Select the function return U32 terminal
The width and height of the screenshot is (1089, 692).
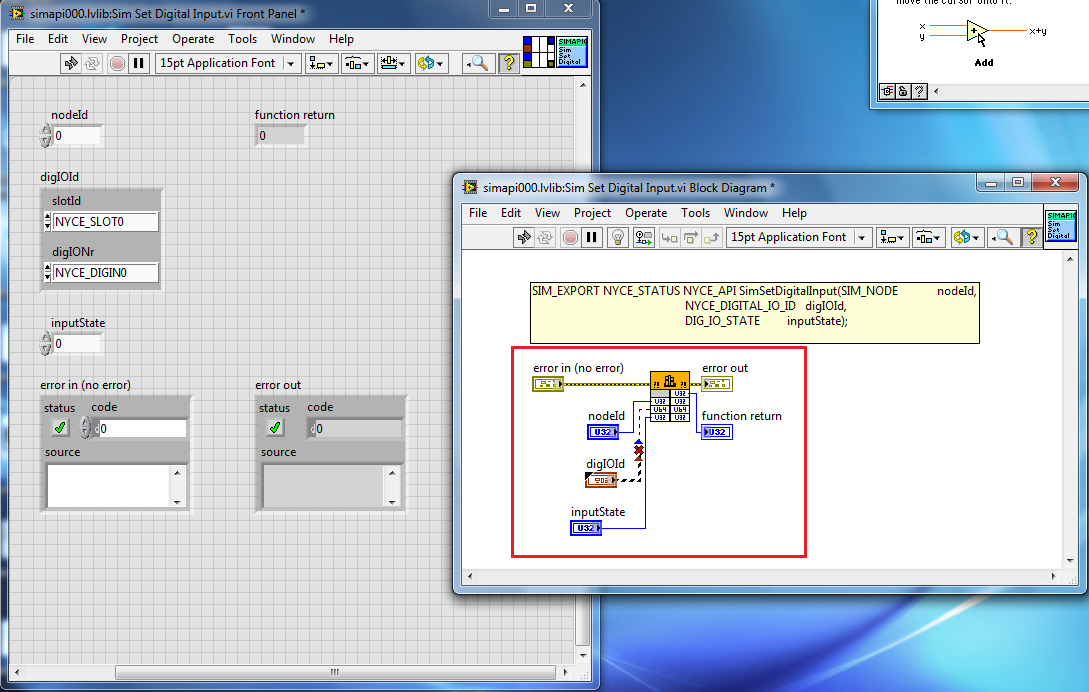(717, 432)
